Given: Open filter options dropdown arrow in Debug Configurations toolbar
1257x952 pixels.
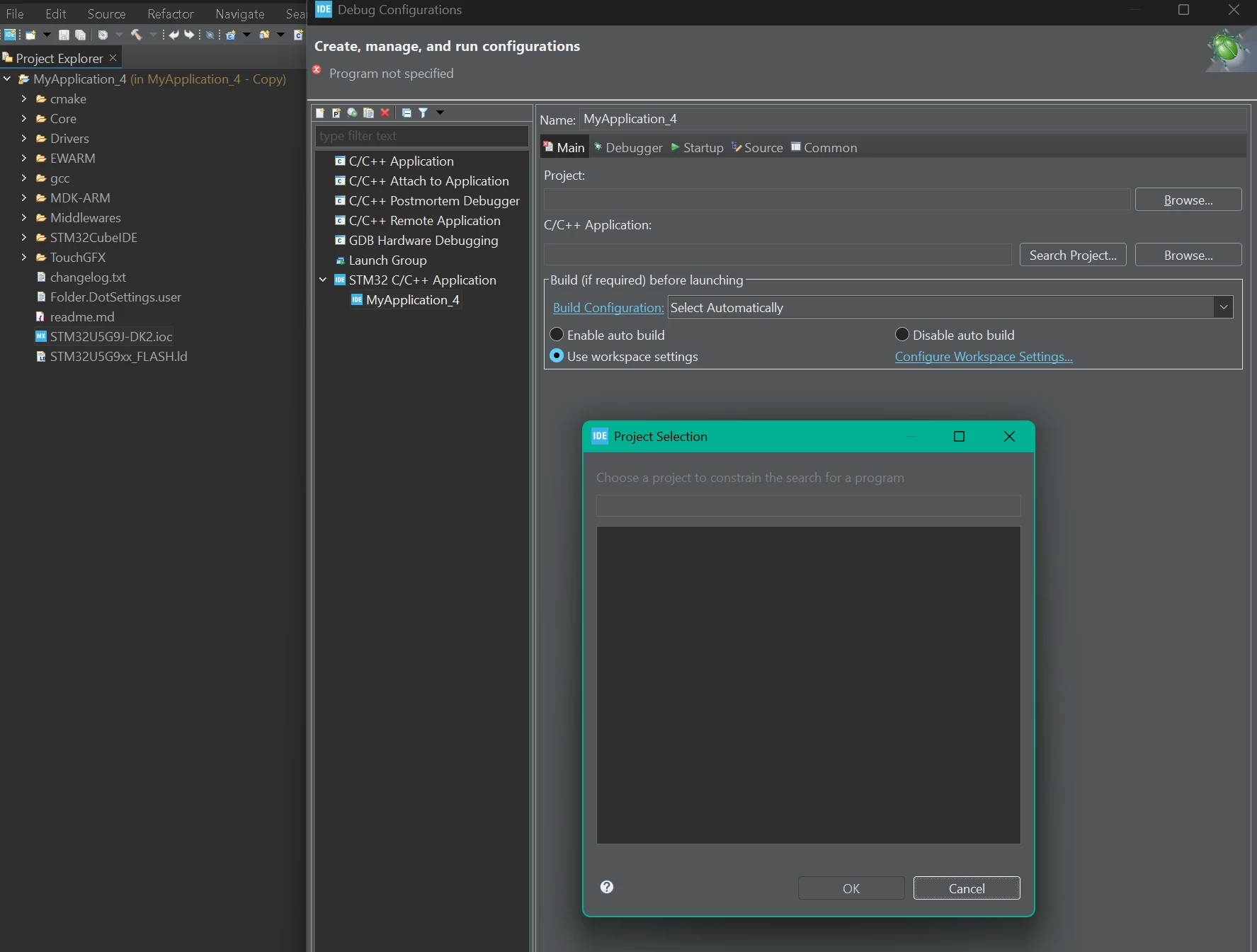Looking at the screenshot, I should click(x=440, y=113).
